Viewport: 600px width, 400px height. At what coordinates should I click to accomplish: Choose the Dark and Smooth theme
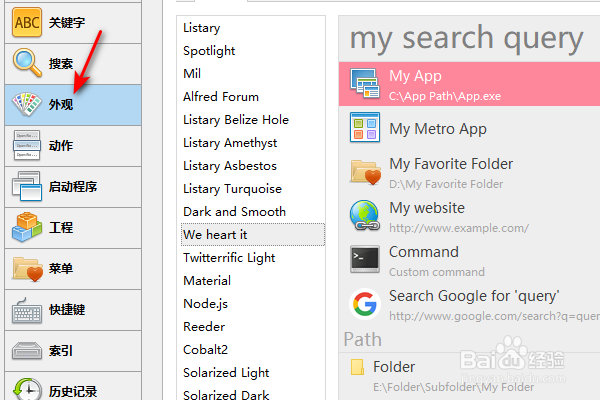253,212
